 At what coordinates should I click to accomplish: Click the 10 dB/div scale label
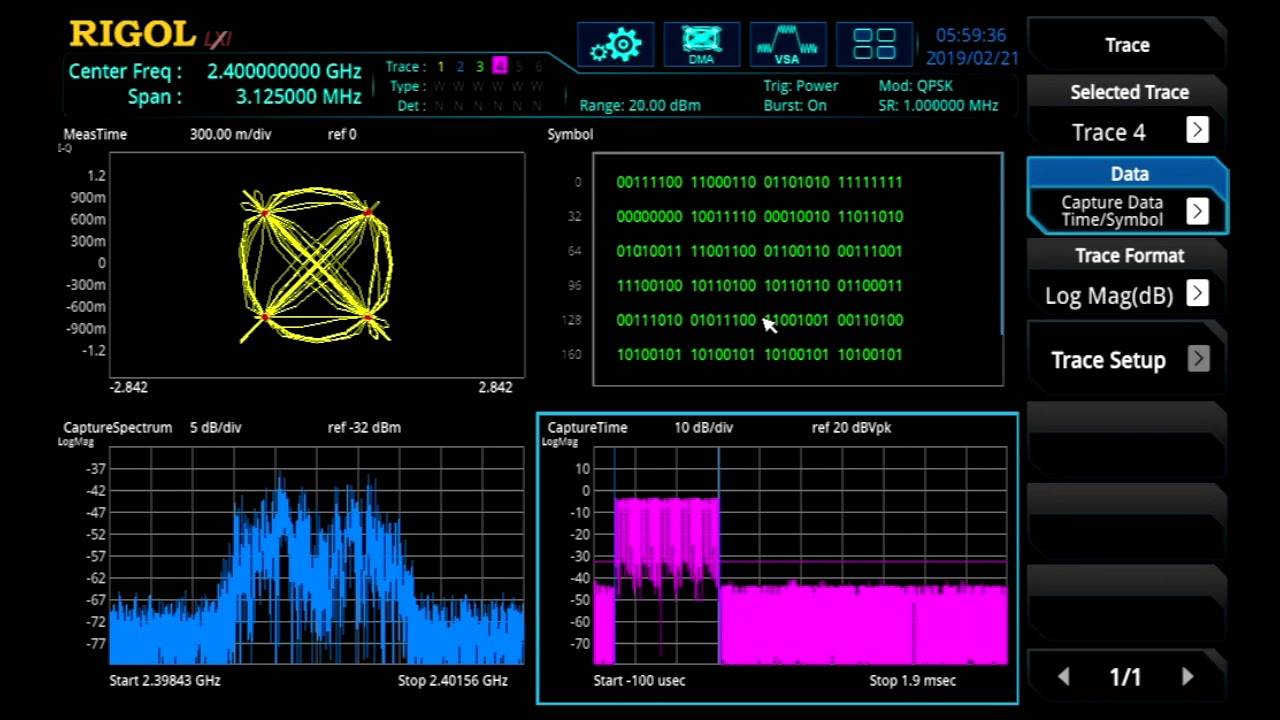point(703,427)
